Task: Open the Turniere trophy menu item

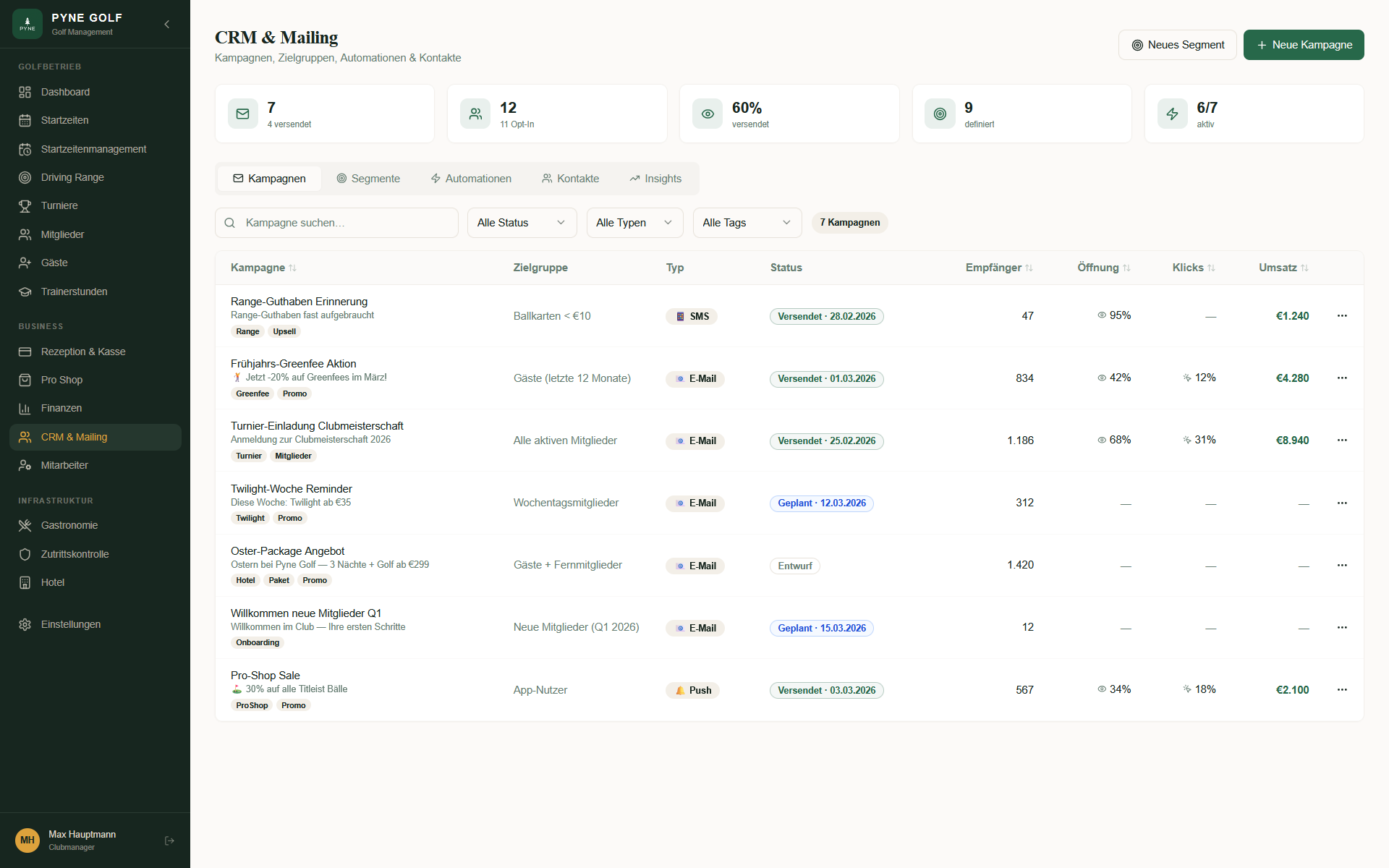Action: pos(59,205)
